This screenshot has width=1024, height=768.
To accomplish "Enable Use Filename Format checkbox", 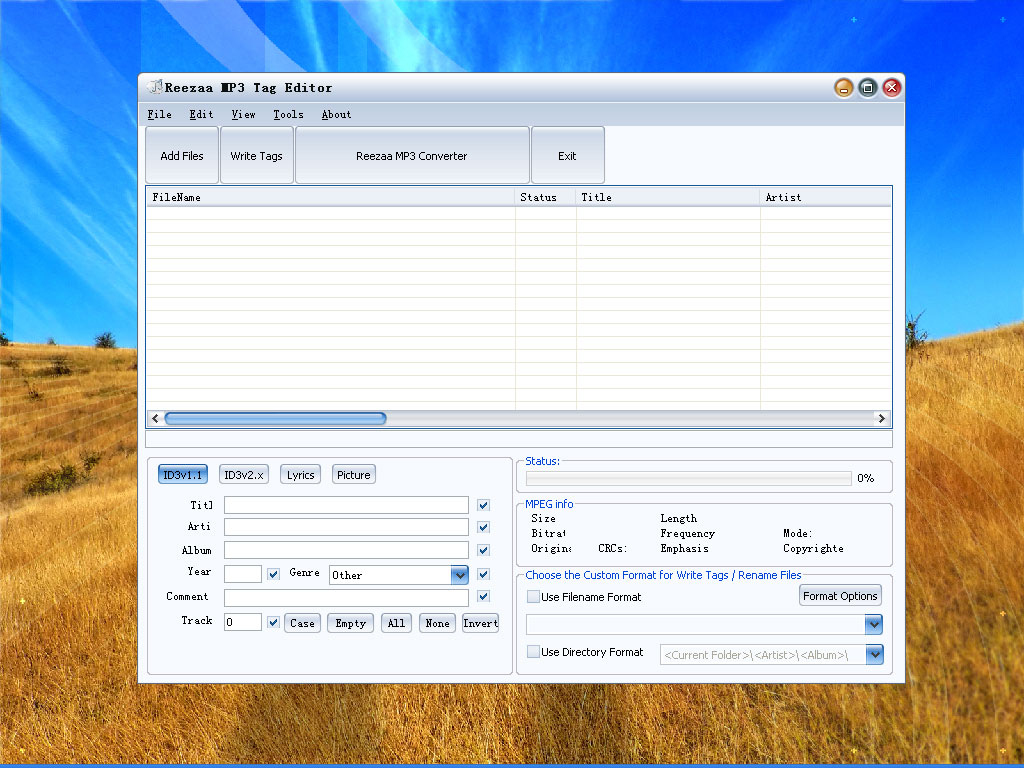I will click(x=534, y=596).
